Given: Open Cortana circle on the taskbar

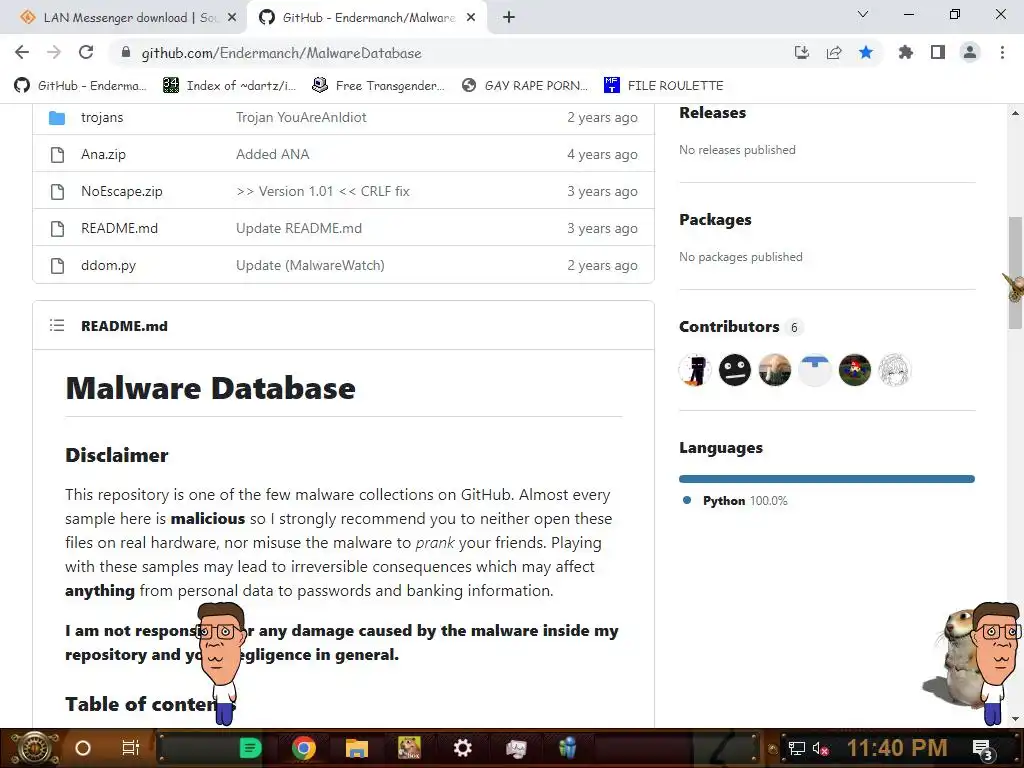Looking at the screenshot, I should pos(83,748).
